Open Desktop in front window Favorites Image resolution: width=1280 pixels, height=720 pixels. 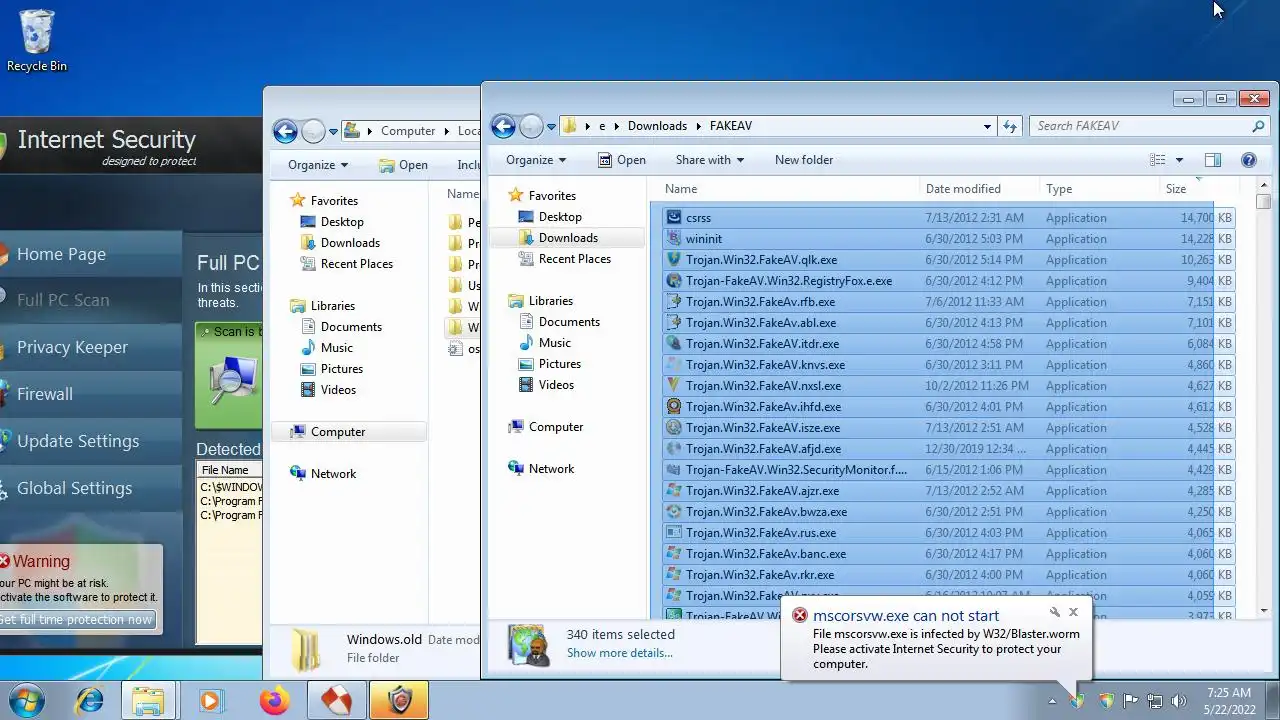[x=559, y=217]
